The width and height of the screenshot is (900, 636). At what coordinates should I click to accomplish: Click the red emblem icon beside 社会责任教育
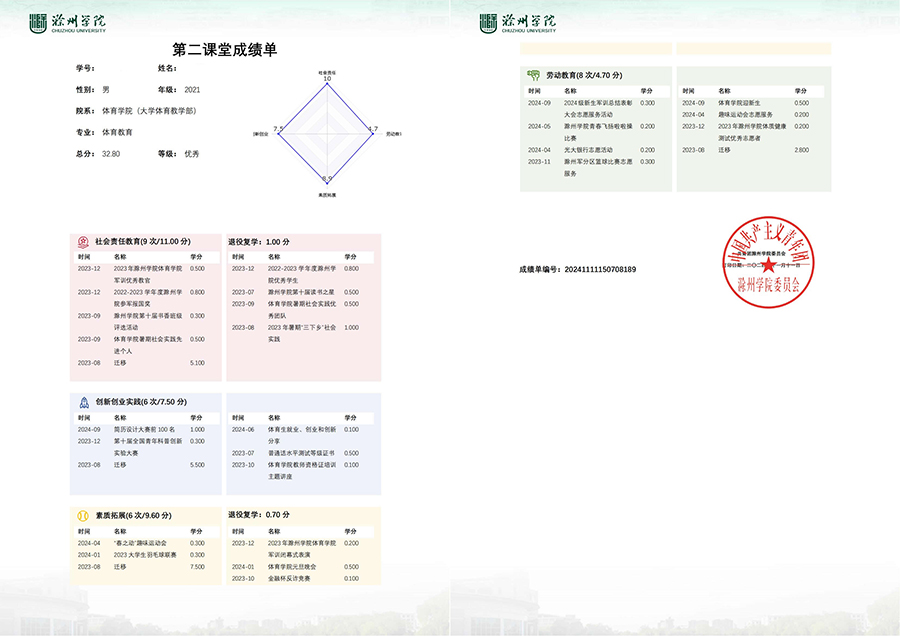83,242
